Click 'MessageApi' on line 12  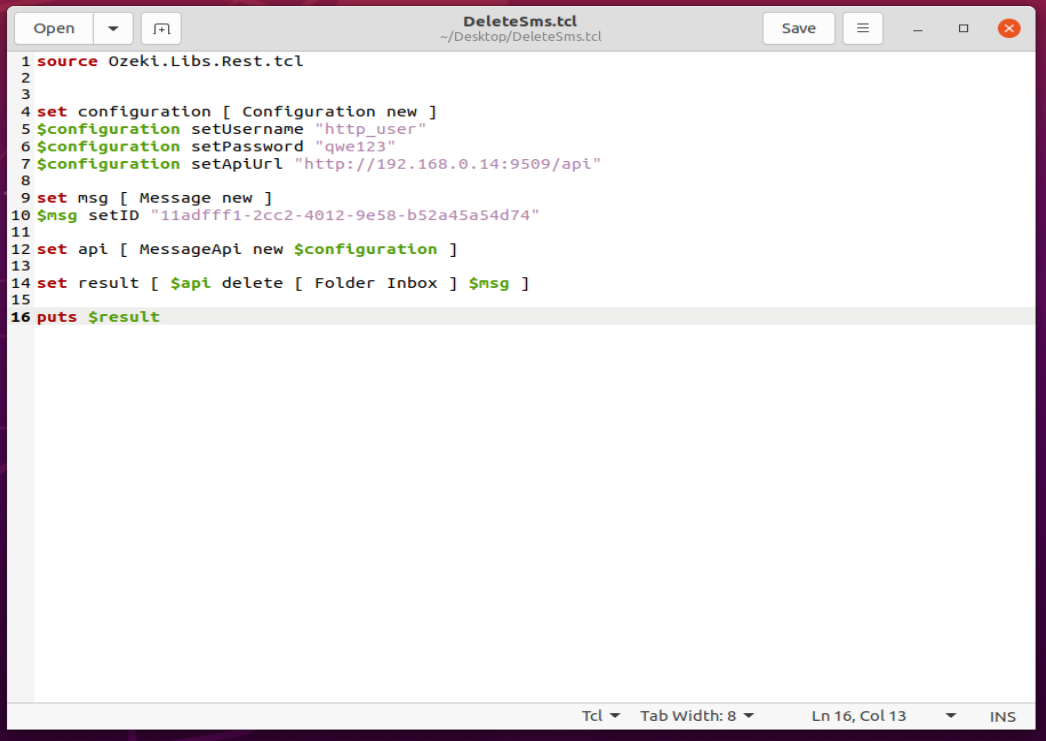pos(191,249)
